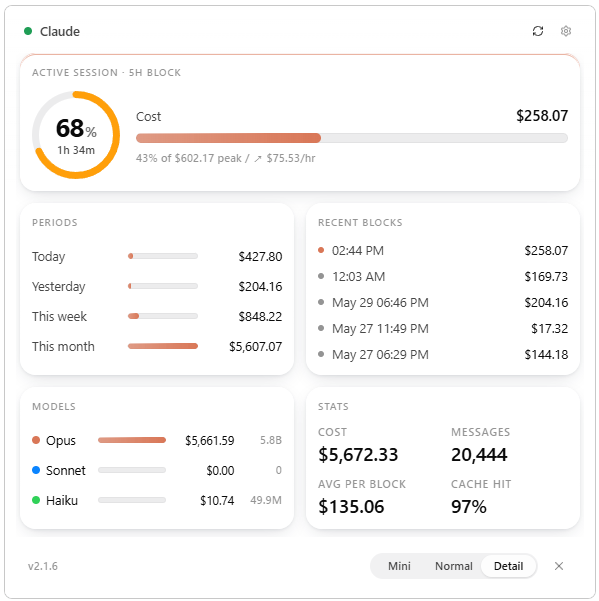Viewport: 599px width, 601px height.
Task: Select the 12:03 AM recent block
Action: coord(443,276)
